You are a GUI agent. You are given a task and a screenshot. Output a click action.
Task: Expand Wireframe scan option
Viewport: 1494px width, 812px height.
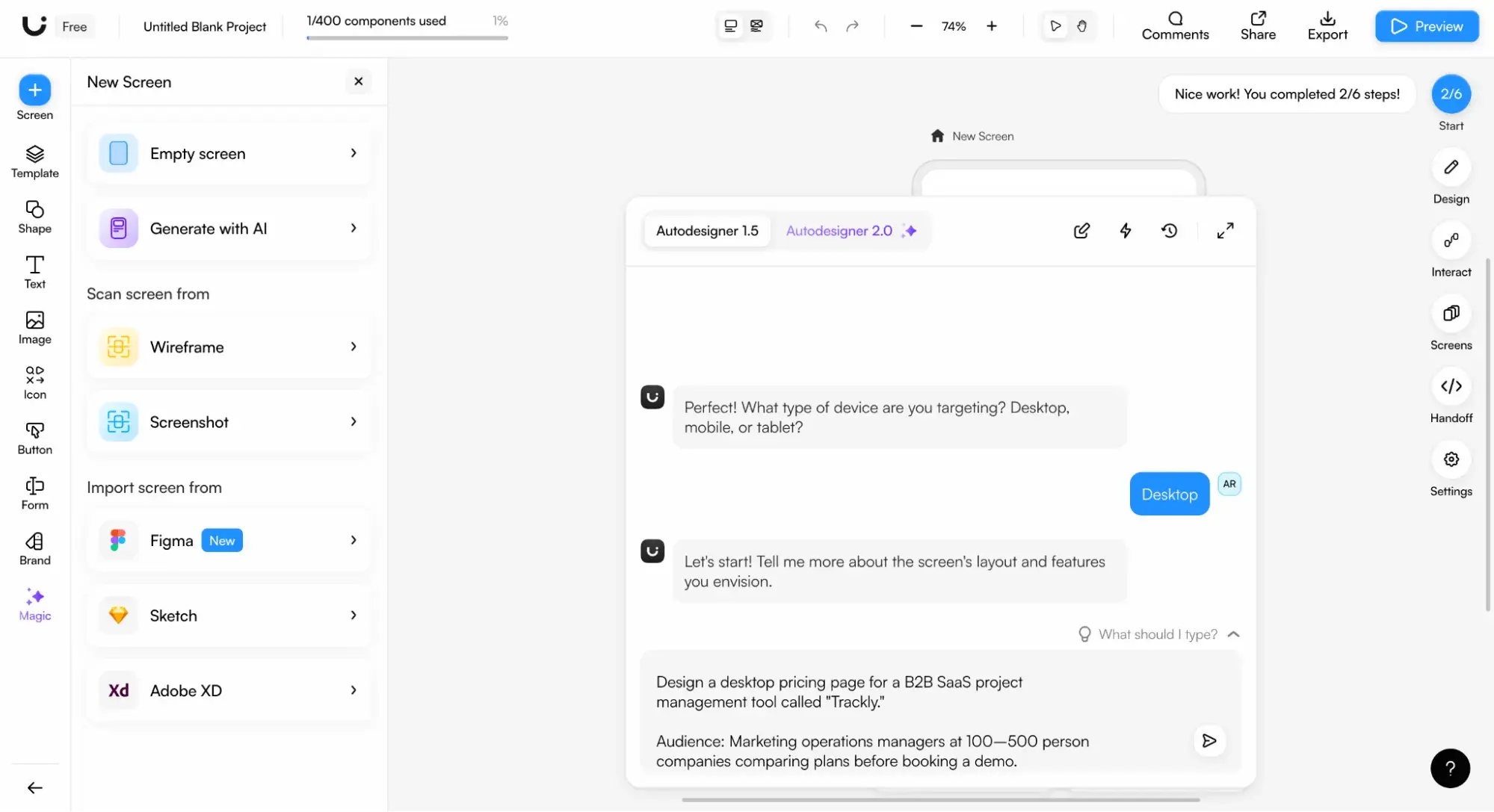229,347
